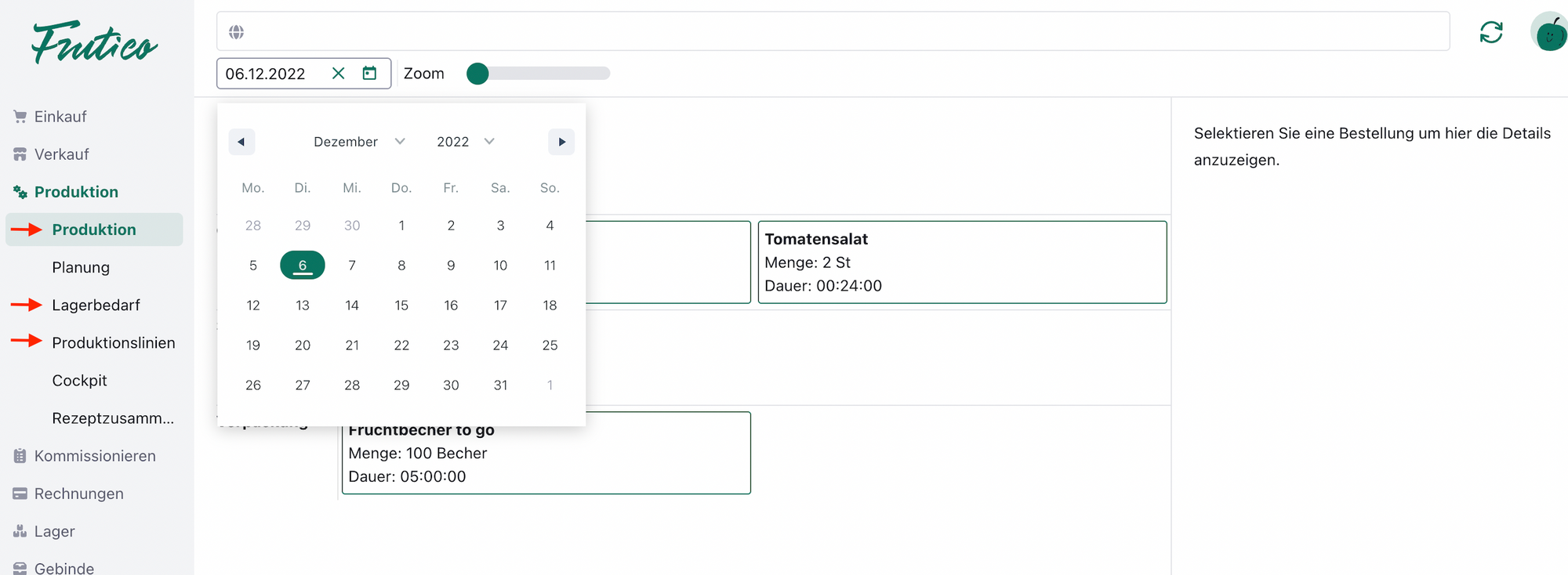Viewport: 1568px width, 575px height.
Task: Select Lagerbedarf in sidebar
Action: point(96,305)
